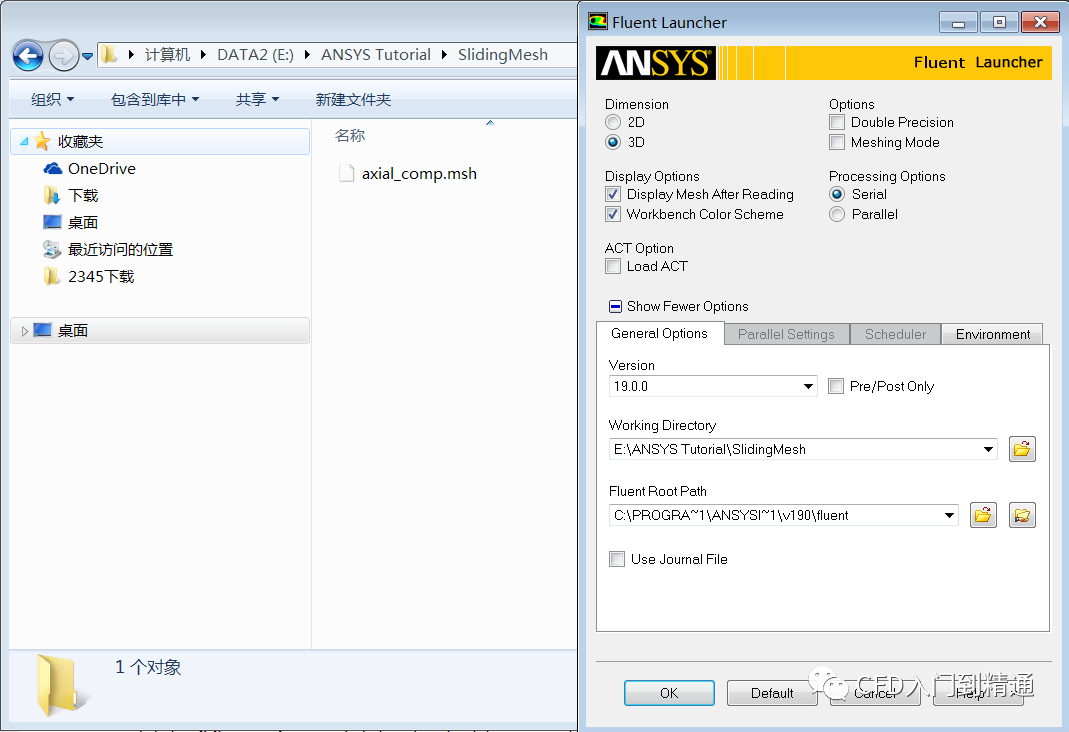
Task: Minimize the Fluent Launcher window
Action: (959, 22)
